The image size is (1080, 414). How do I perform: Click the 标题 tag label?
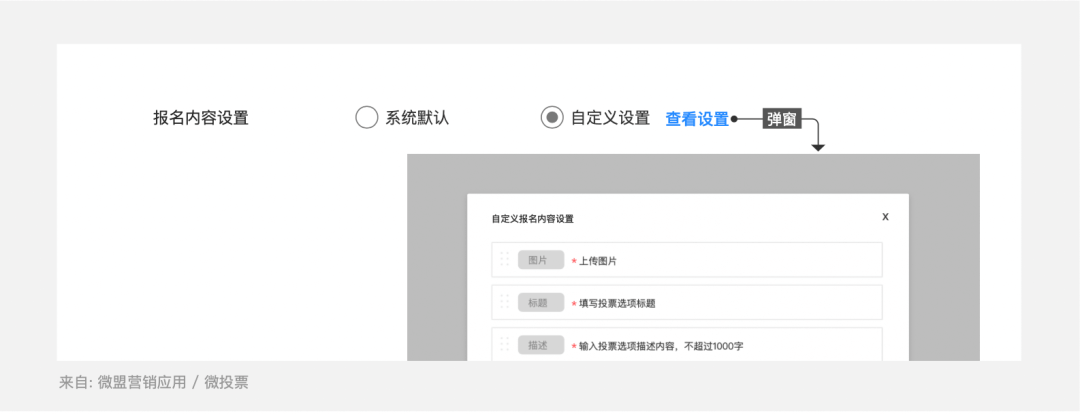541,302
